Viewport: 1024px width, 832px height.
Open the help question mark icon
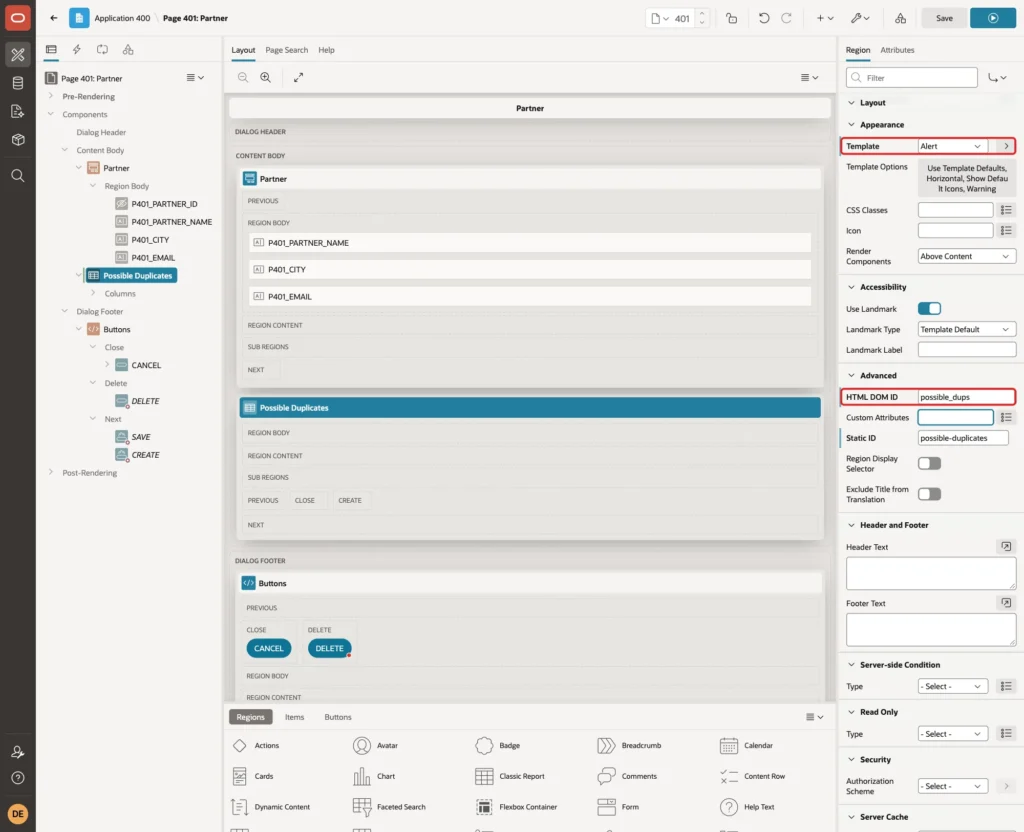point(18,778)
